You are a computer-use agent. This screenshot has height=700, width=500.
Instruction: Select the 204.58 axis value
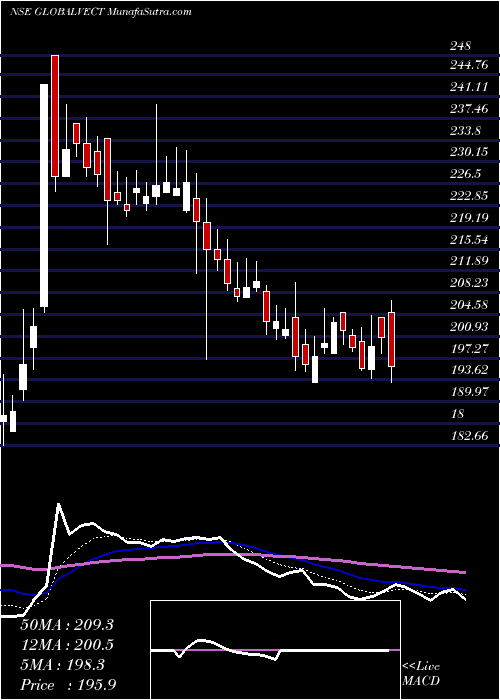(470, 304)
